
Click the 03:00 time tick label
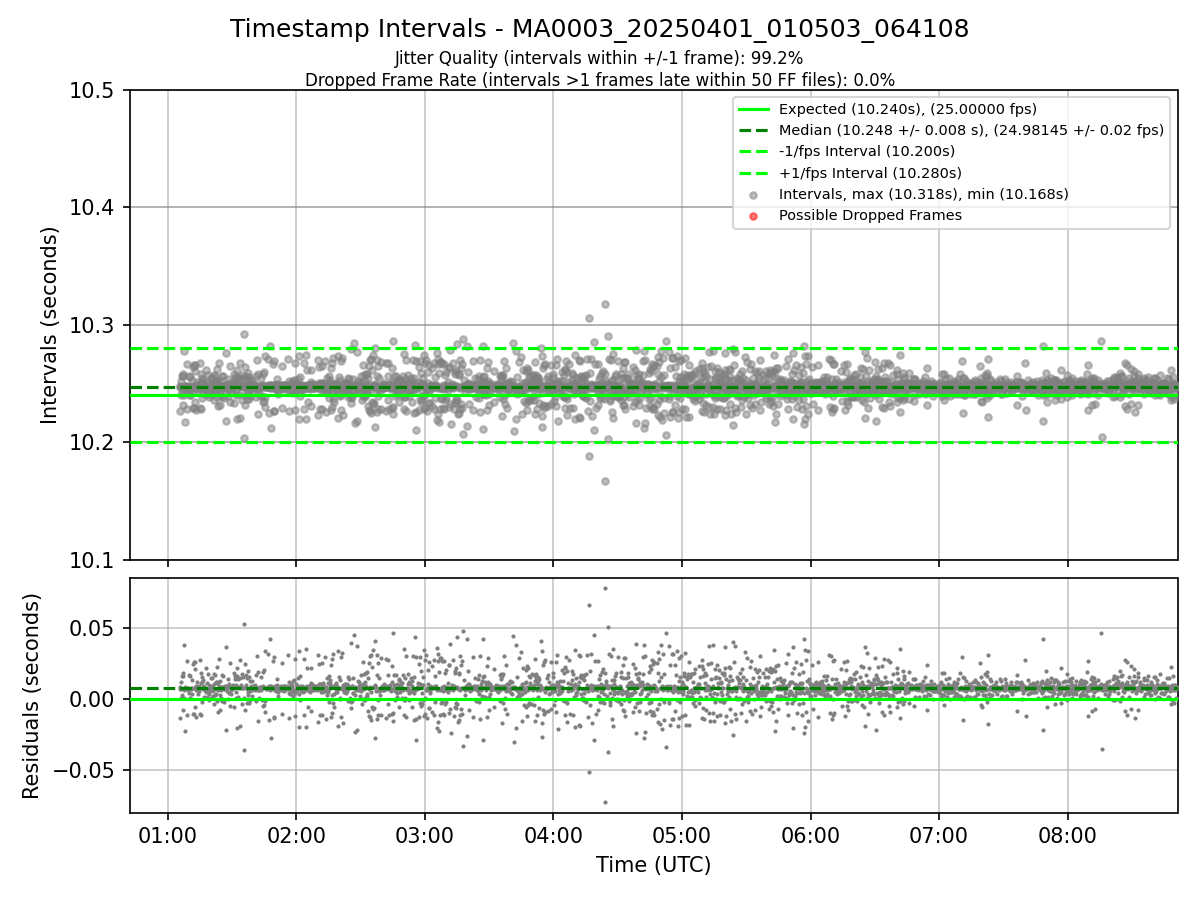pos(424,833)
